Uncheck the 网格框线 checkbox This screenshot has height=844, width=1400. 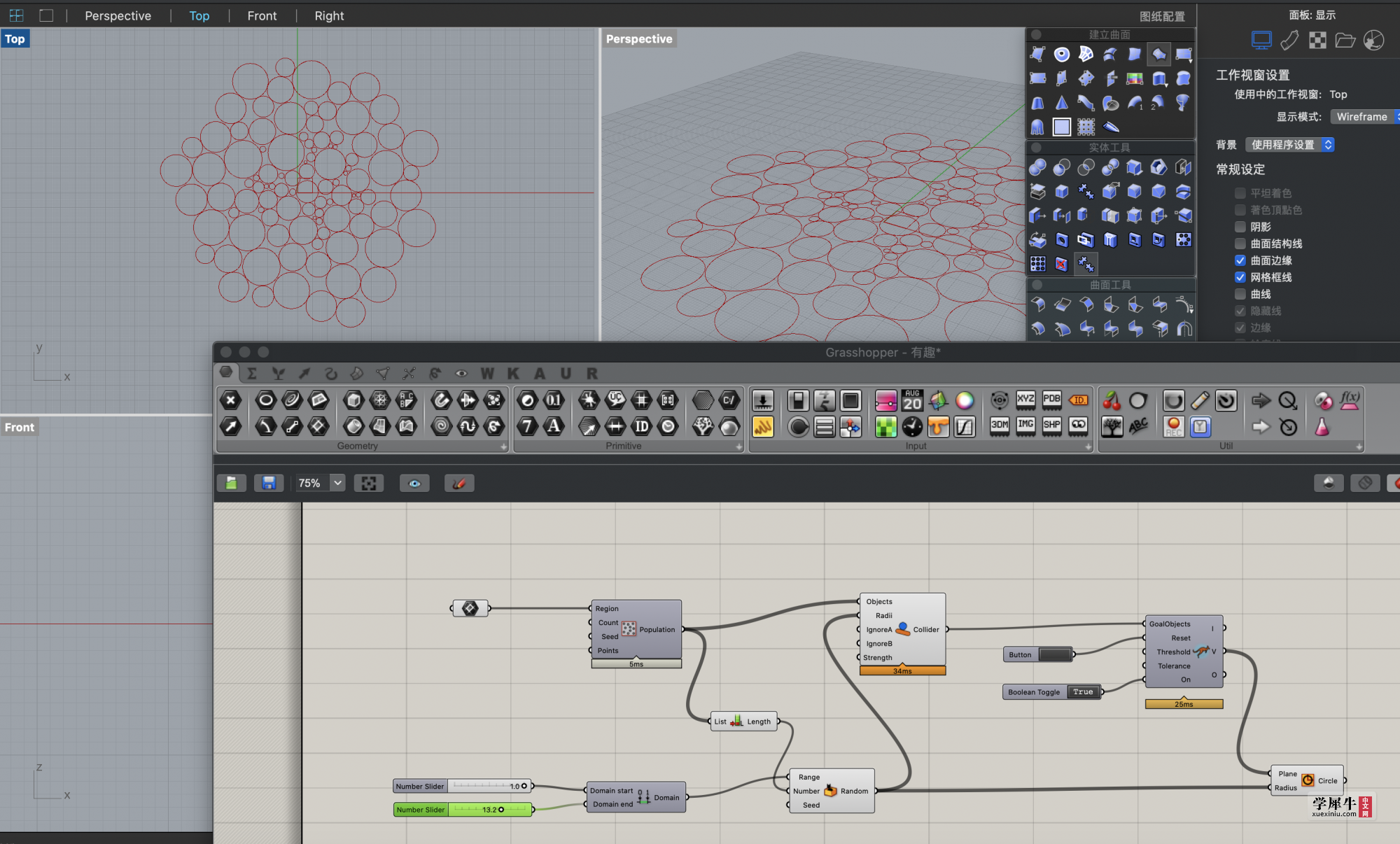coord(1240,277)
